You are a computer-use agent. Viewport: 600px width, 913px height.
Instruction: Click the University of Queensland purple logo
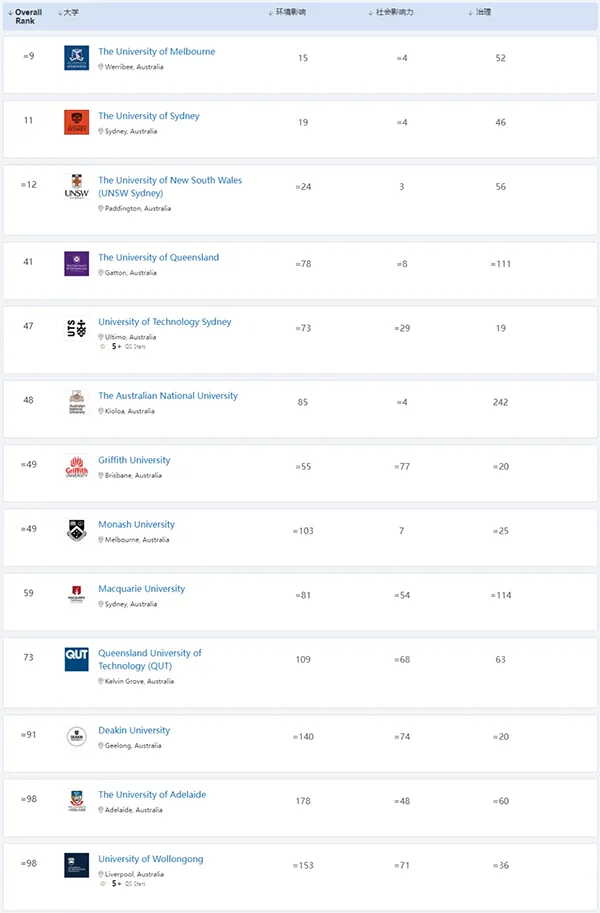coord(76,264)
